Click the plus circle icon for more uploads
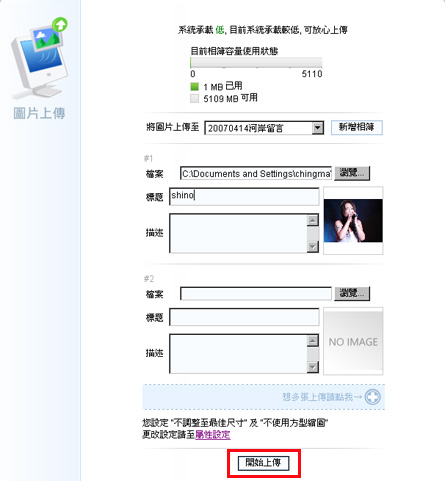Viewport: 445px width, 481px height. [372, 397]
